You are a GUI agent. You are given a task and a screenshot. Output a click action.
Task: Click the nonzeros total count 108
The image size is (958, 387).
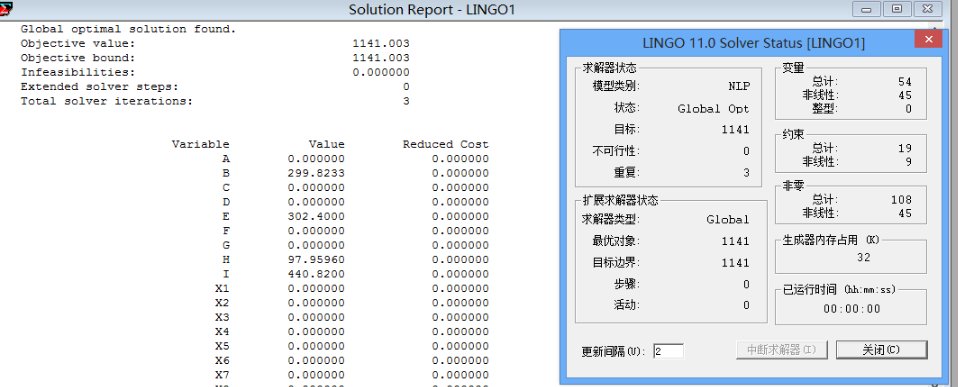901,200
